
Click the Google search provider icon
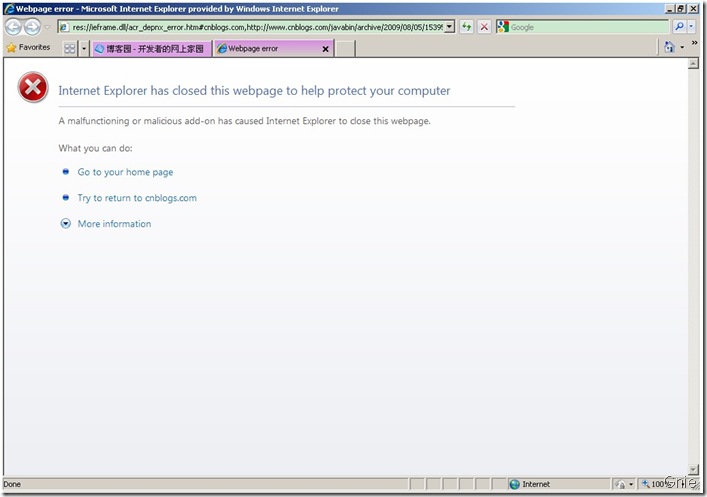[x=503, y=27]
